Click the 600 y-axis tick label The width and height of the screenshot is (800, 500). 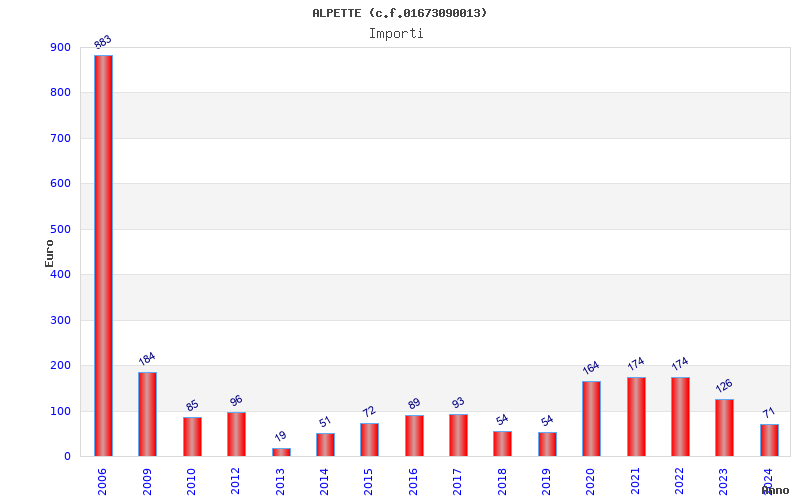[61, 184]
